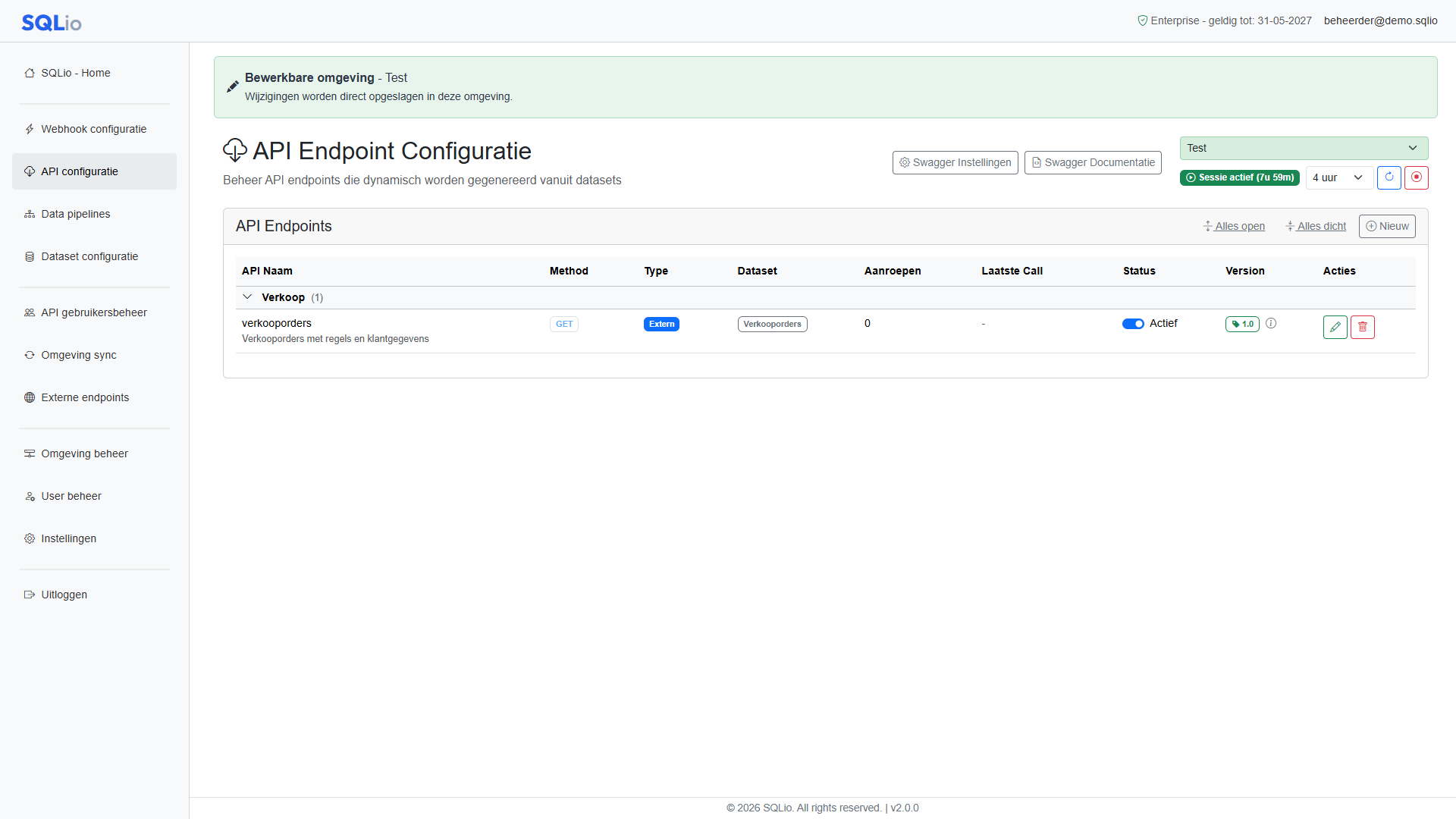Open Swagger Documentatie
Image resolution: width=1456 pixels, height=819 pixels.
pos(1093,162)
